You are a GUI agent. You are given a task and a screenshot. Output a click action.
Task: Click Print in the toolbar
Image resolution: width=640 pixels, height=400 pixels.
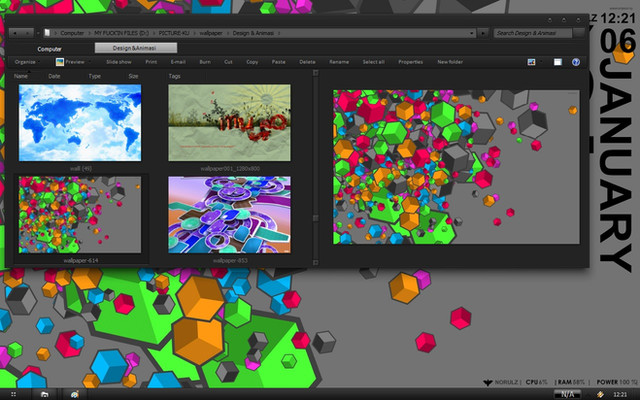[151, 62]
